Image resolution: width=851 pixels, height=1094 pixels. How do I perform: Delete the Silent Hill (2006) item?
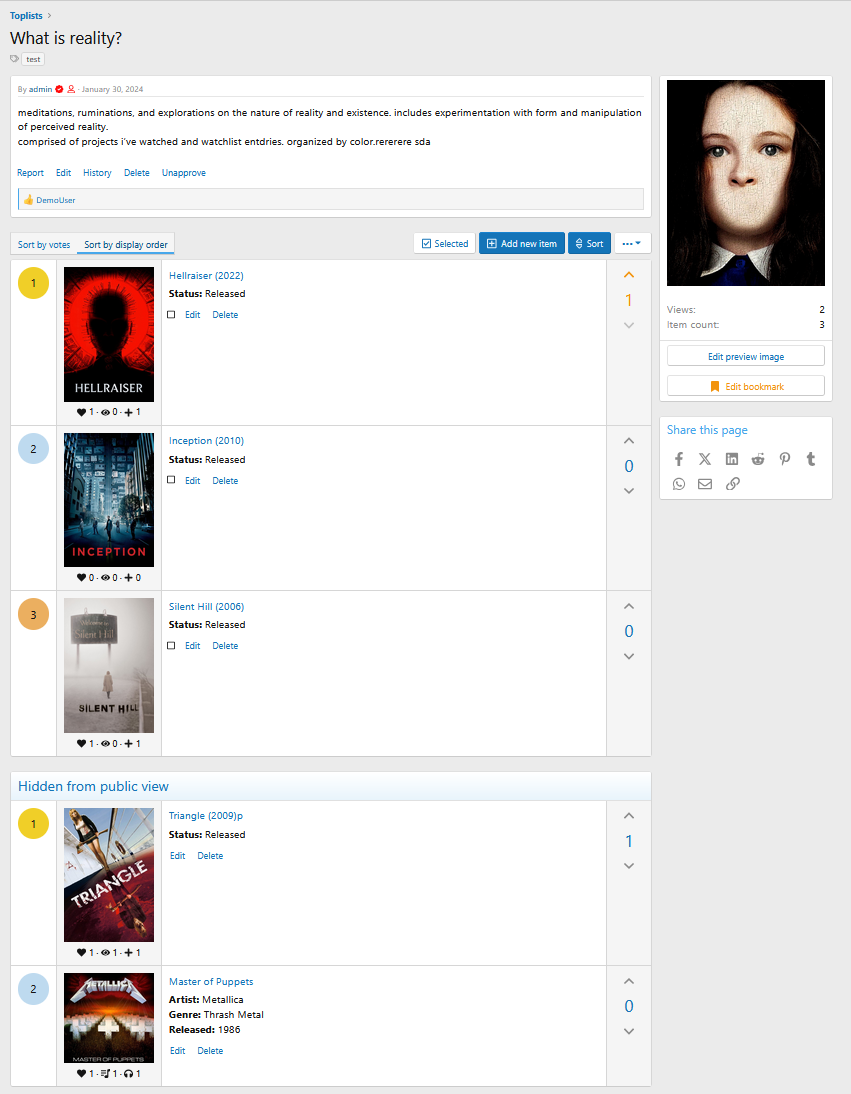coord(225,646)
